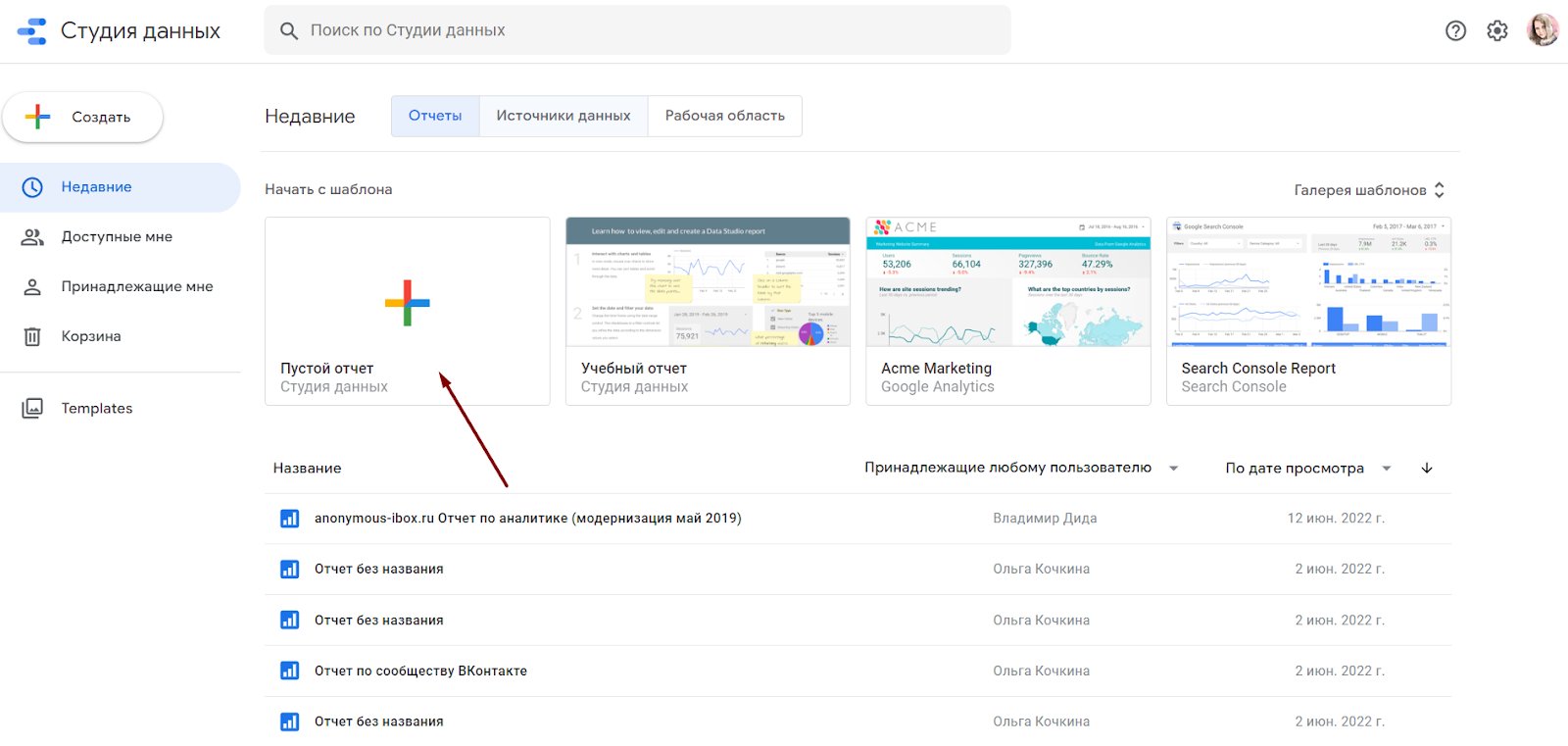Click the Создать button
This screenshot has height=746, width=1568.
[83, 118]
